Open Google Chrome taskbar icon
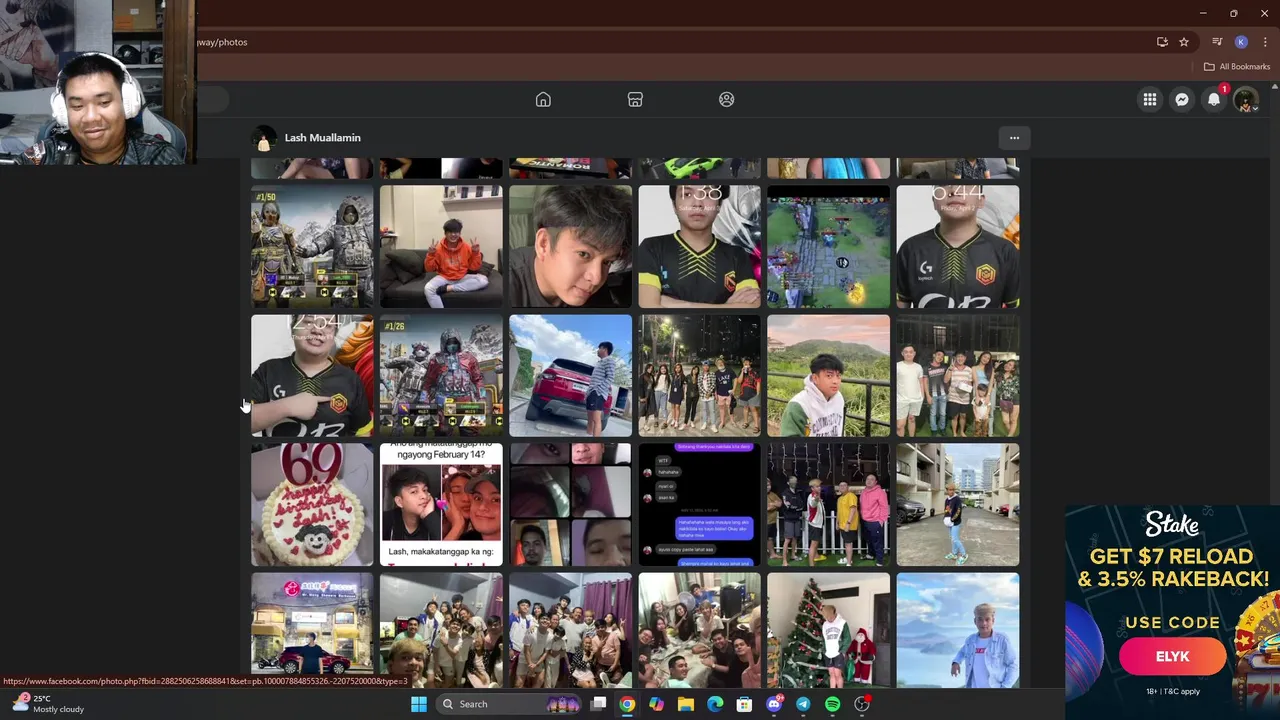The height and width of the screenshot is (720, 1280). click(x=627, y=704)
